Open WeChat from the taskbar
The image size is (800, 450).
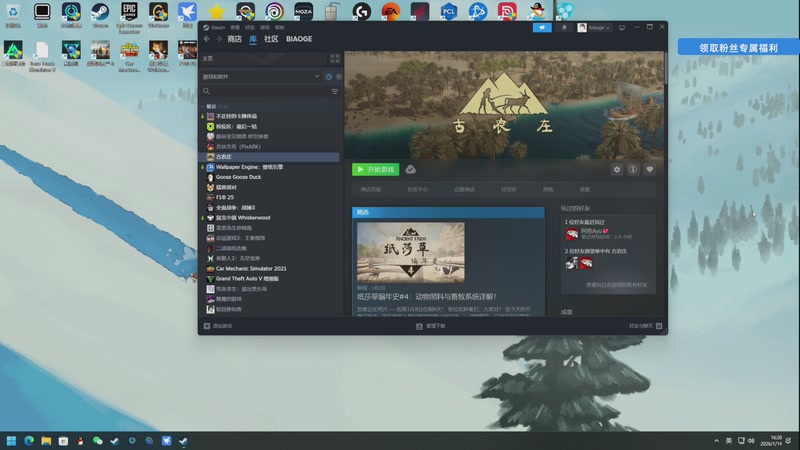(x=97, y=441)
